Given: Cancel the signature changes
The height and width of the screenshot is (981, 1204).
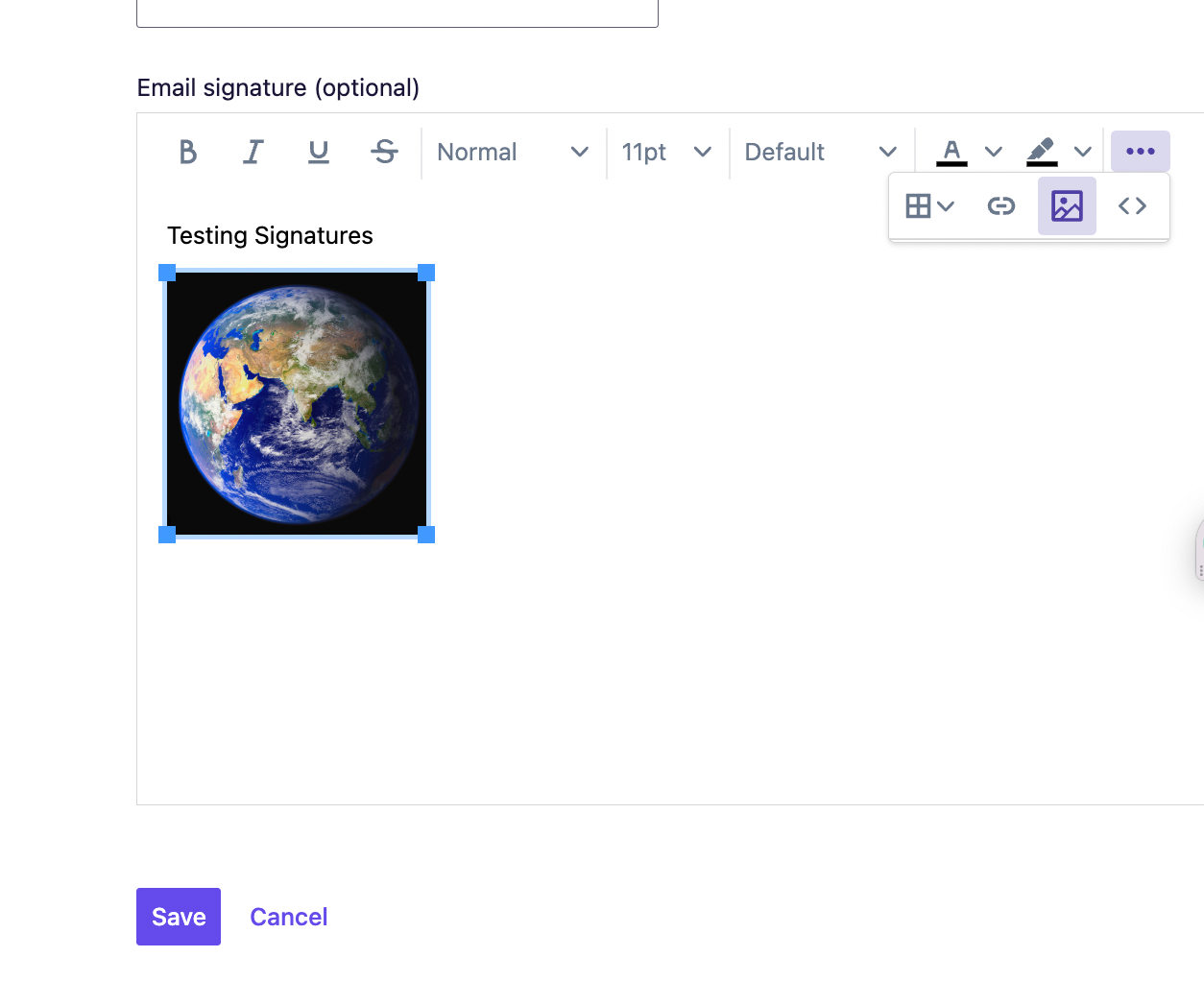Looking at the screenshot, I should point(289,917).
